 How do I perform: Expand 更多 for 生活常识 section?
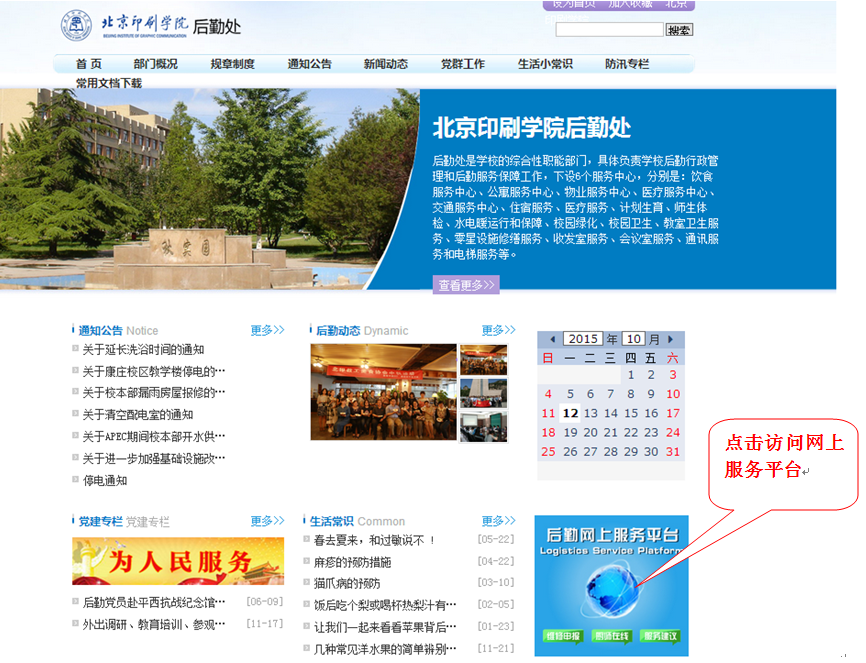498,521
